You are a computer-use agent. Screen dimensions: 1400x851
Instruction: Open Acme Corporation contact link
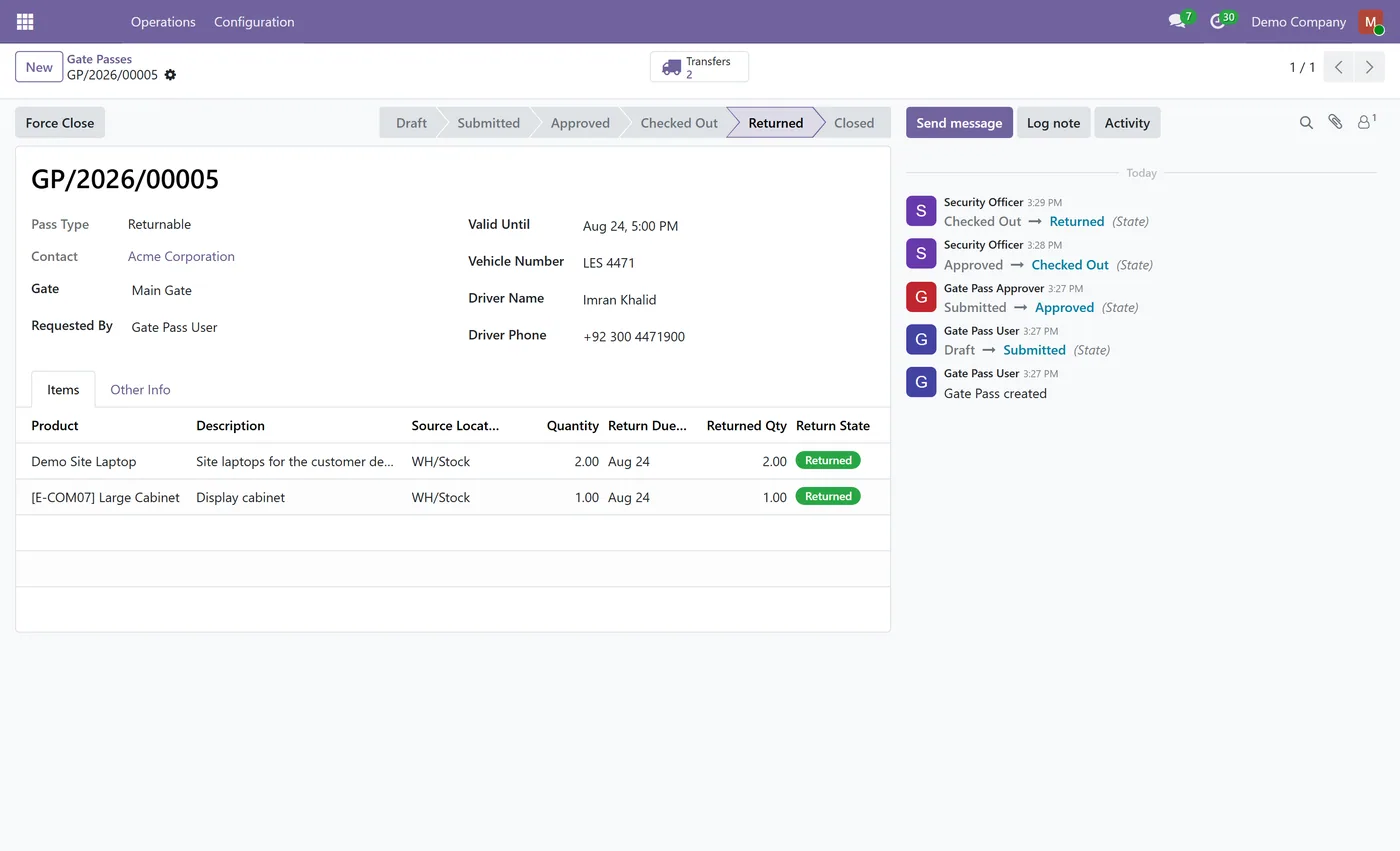click(181, 256)
